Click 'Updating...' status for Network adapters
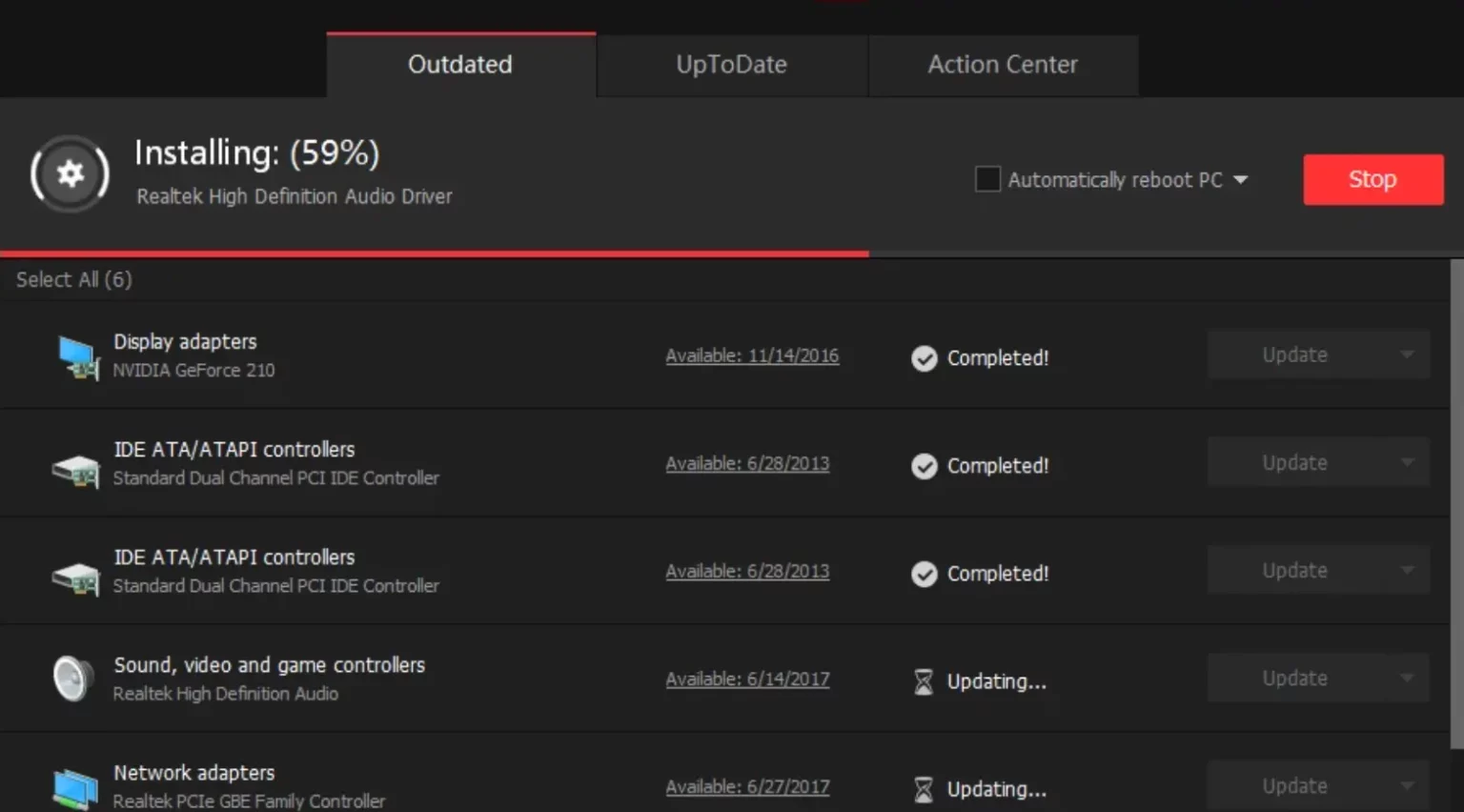This screenshot has height=812, width=1464. [997, 789]
